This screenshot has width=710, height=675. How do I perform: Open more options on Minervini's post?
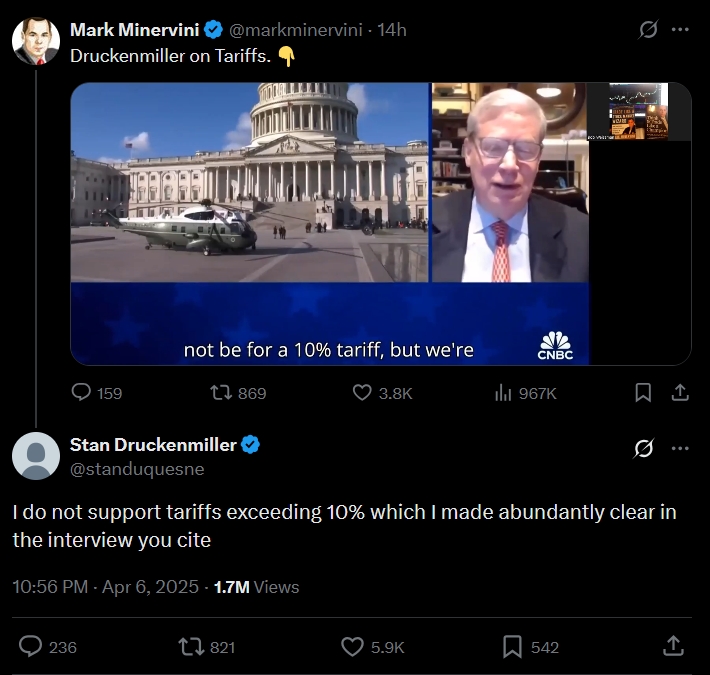pos(680,30)
